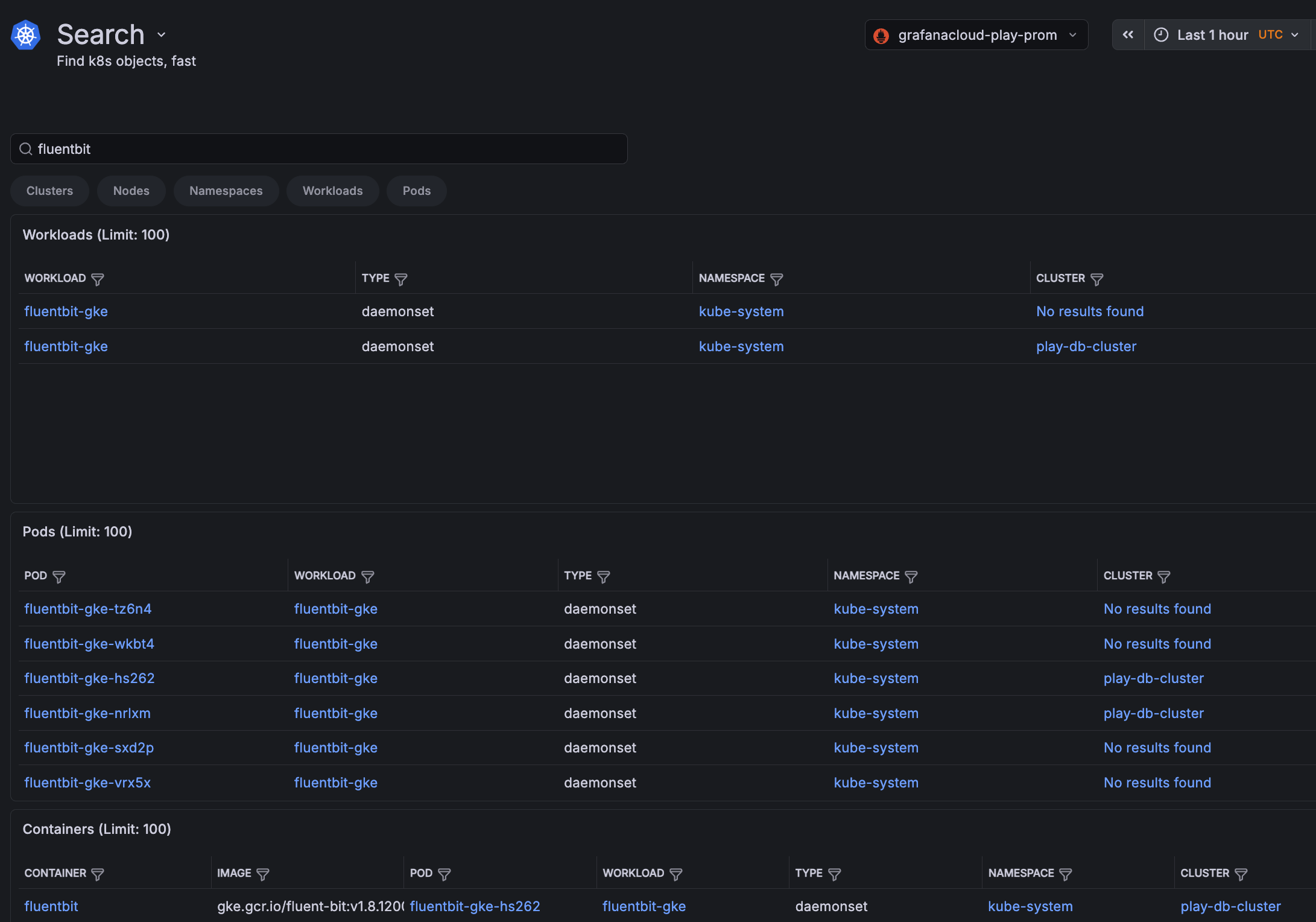
Task: Filter the Pods table by POD column
Action: tap(59, 576)
